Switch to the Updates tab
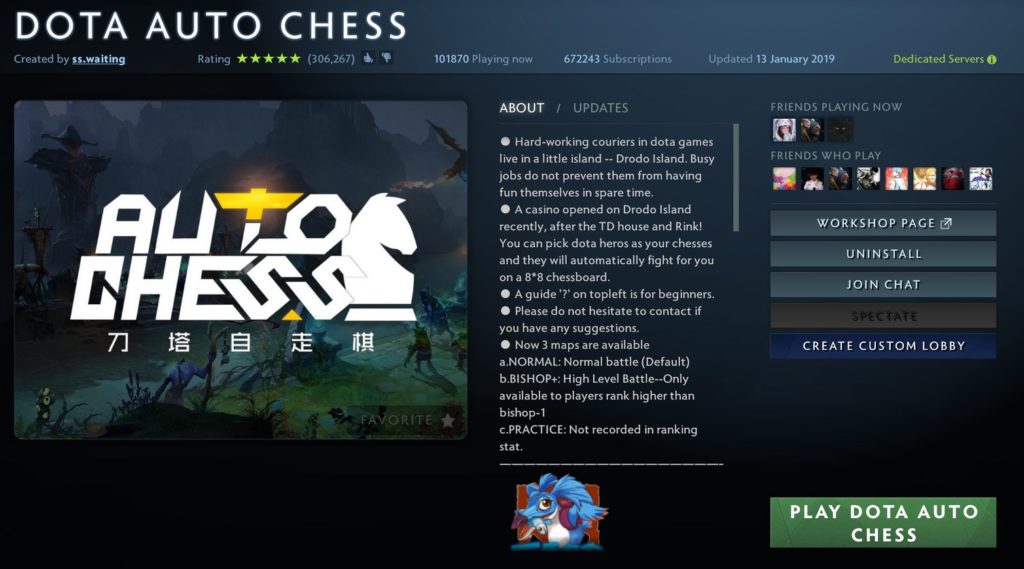The image size is (1024, 569). point(600,108)
